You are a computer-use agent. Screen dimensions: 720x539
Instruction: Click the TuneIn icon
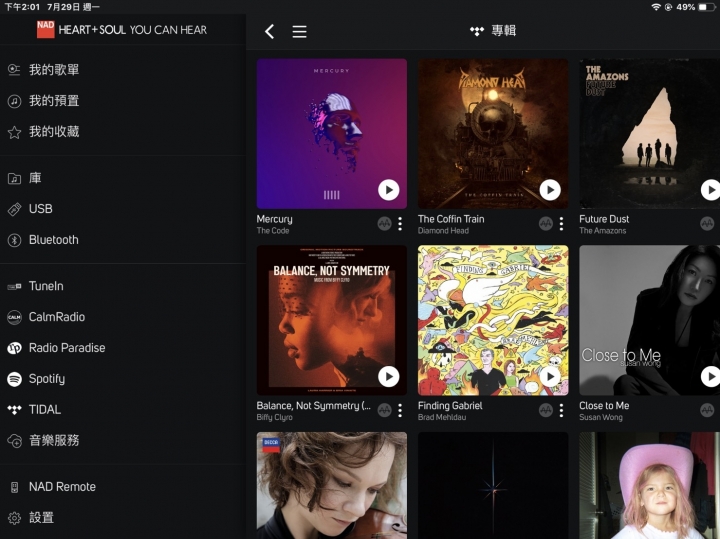14,286
